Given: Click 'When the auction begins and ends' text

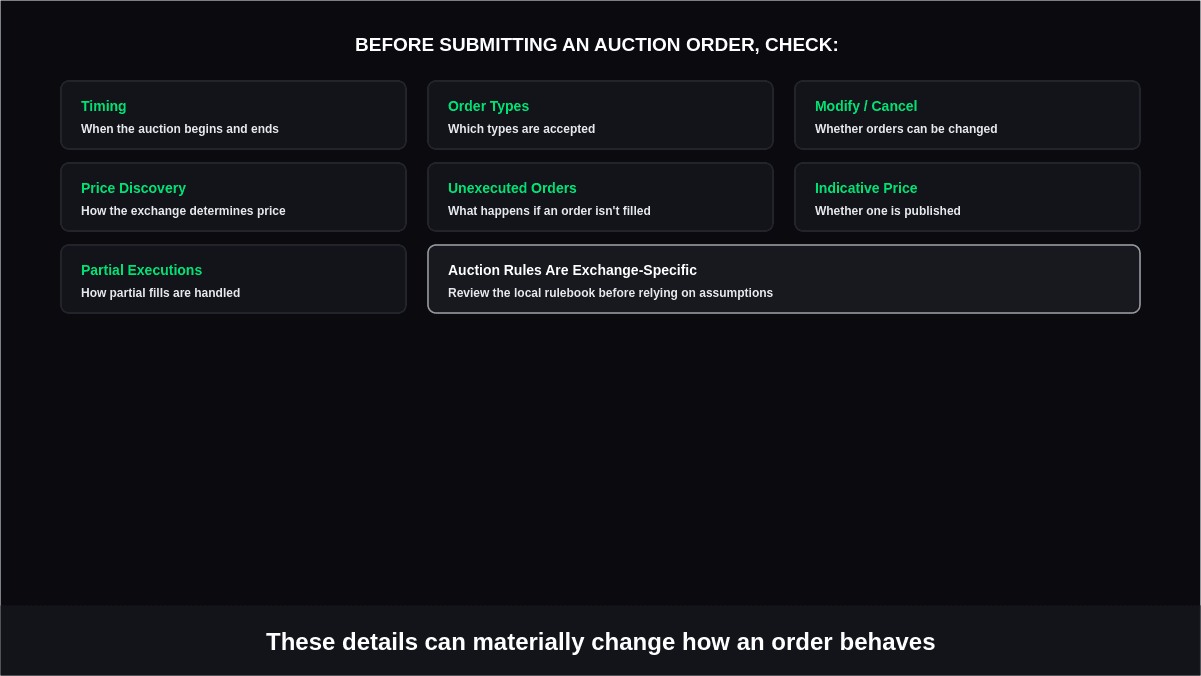Looking at the screenshot, I should pyautogui.click(x=180, y=129).
